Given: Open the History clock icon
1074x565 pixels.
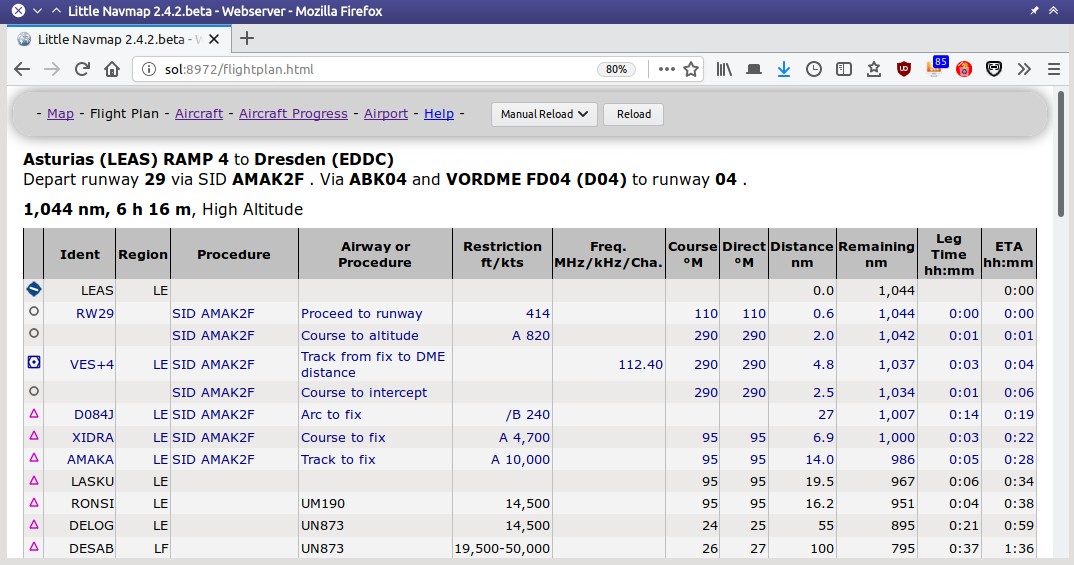Looking at the screenshot, I should [x=814, y=69].
